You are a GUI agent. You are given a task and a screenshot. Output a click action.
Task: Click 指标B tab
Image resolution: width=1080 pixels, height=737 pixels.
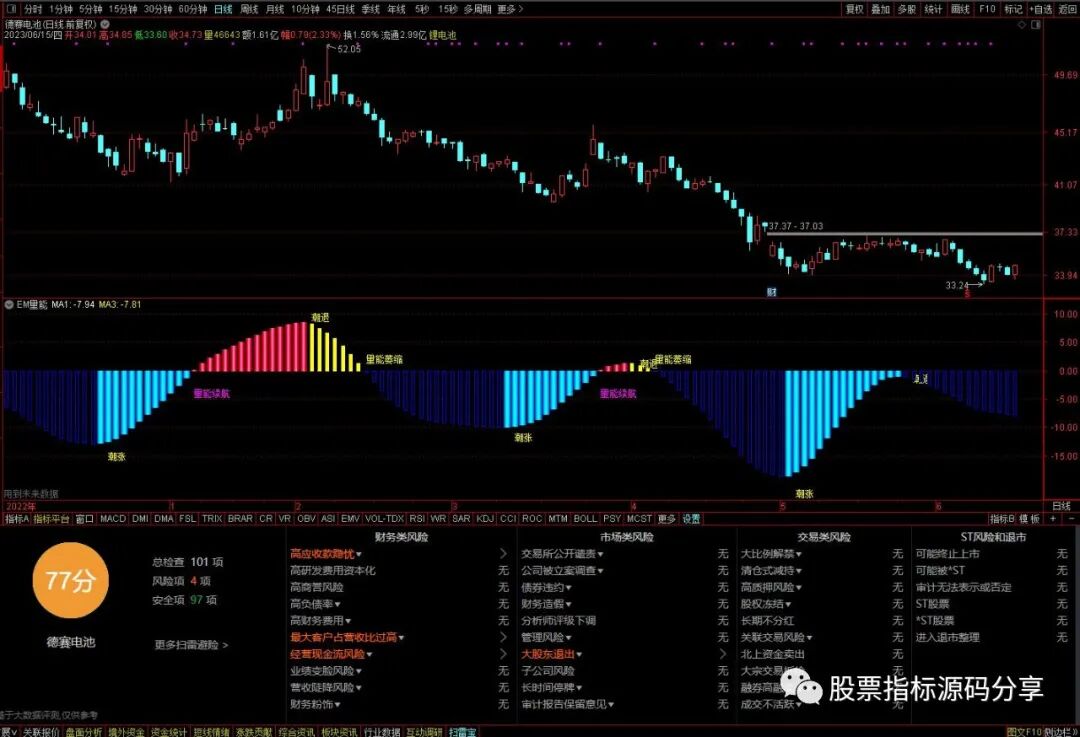coord(1002,519)
